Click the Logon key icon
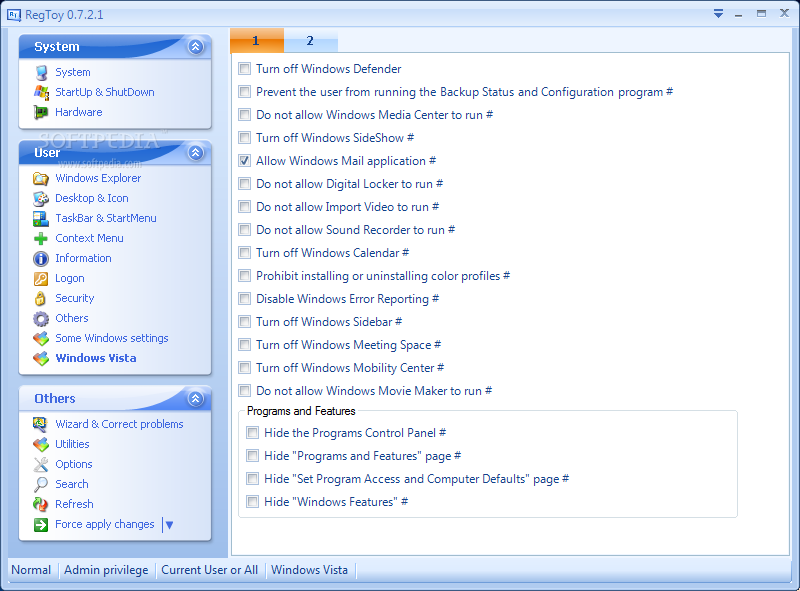This screenshot has height=591, width=800. click(x=41, y=279)
